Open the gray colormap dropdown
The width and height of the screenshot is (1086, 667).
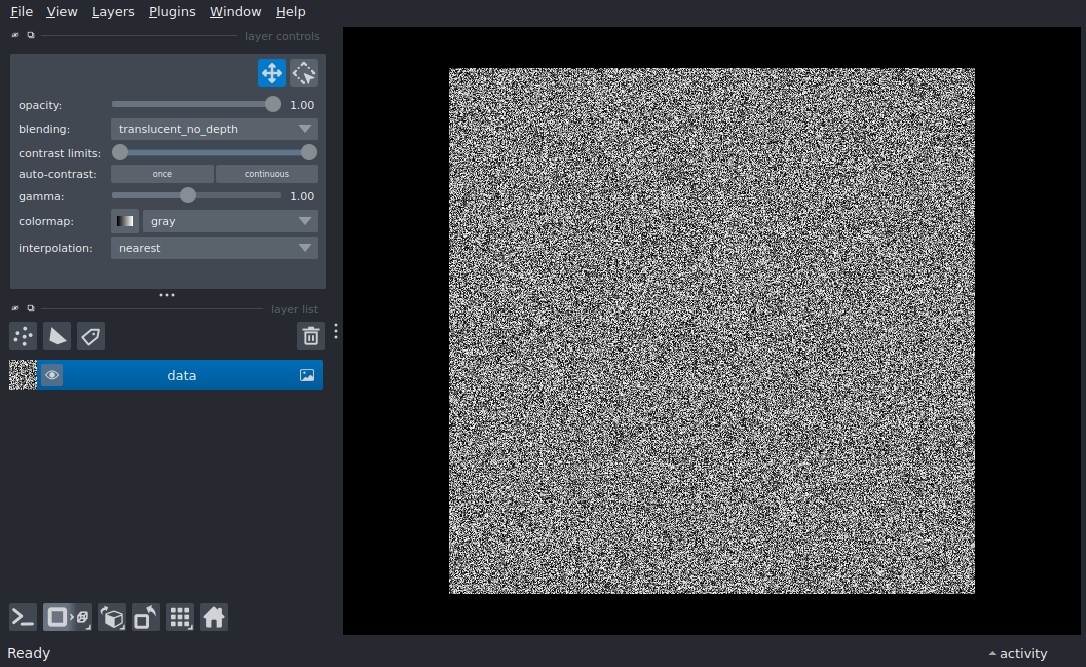tap(230, 221)
